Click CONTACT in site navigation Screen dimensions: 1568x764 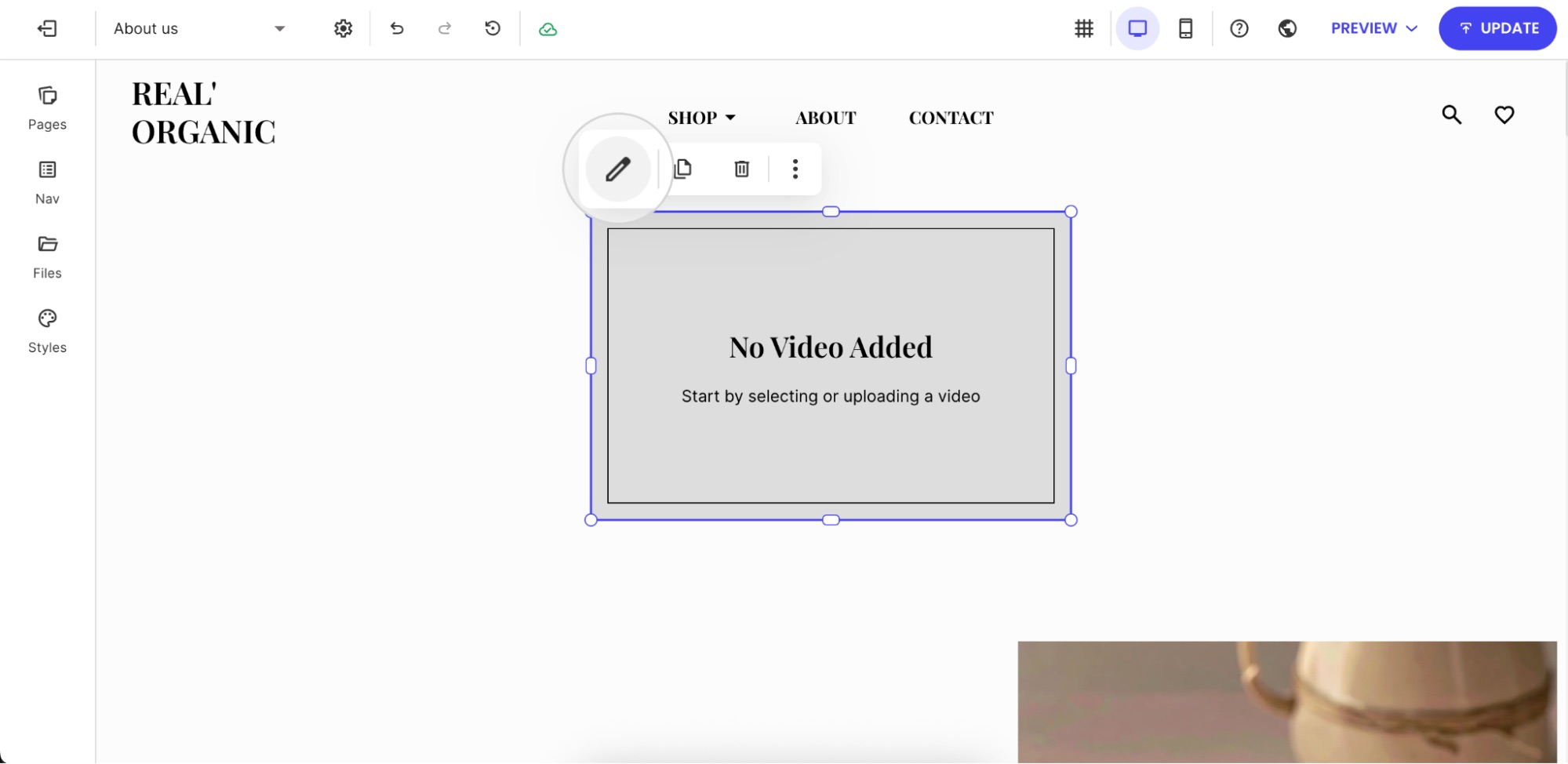(x=951, y=118)
